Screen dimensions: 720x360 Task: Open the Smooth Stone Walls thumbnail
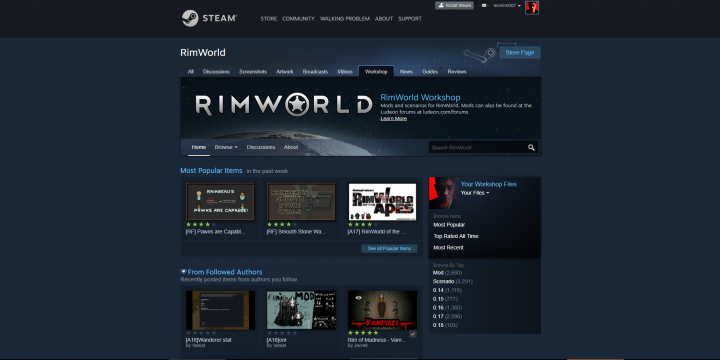coord(301,202)
